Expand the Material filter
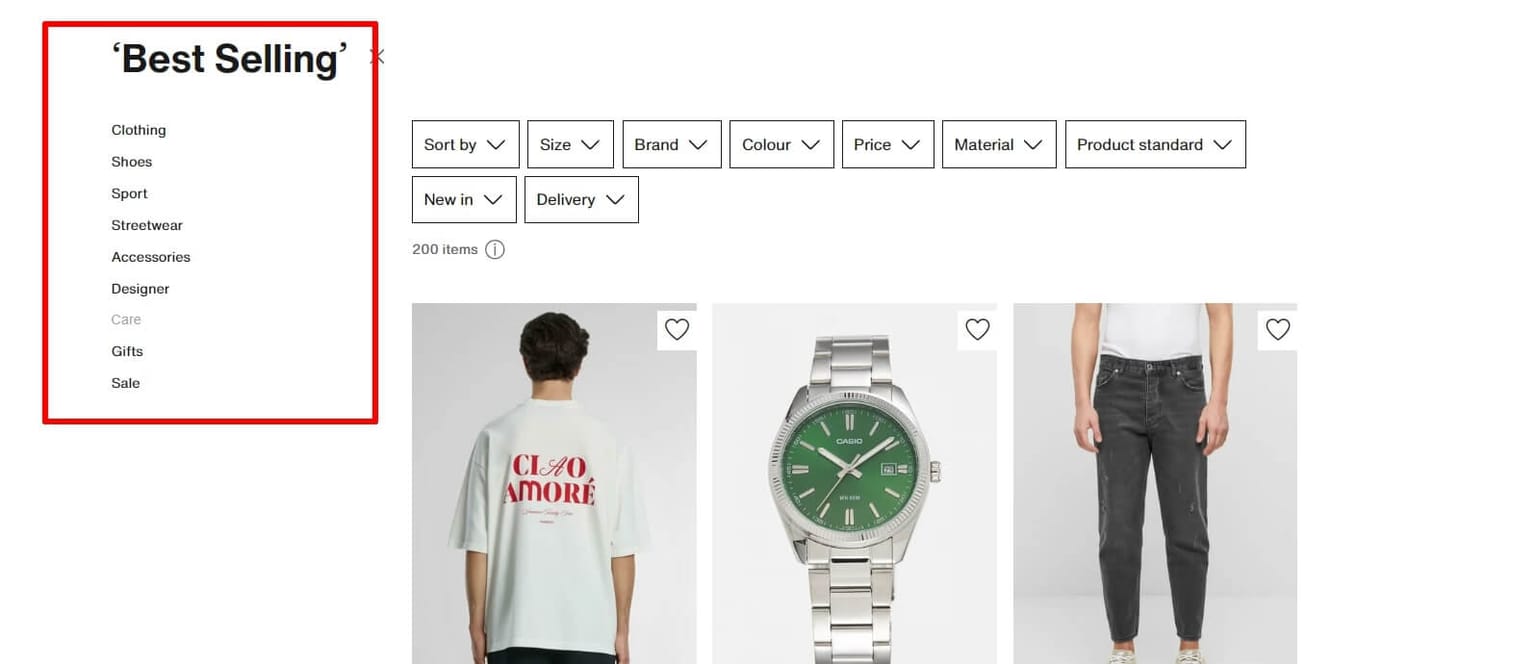 (x=998, y=144)
